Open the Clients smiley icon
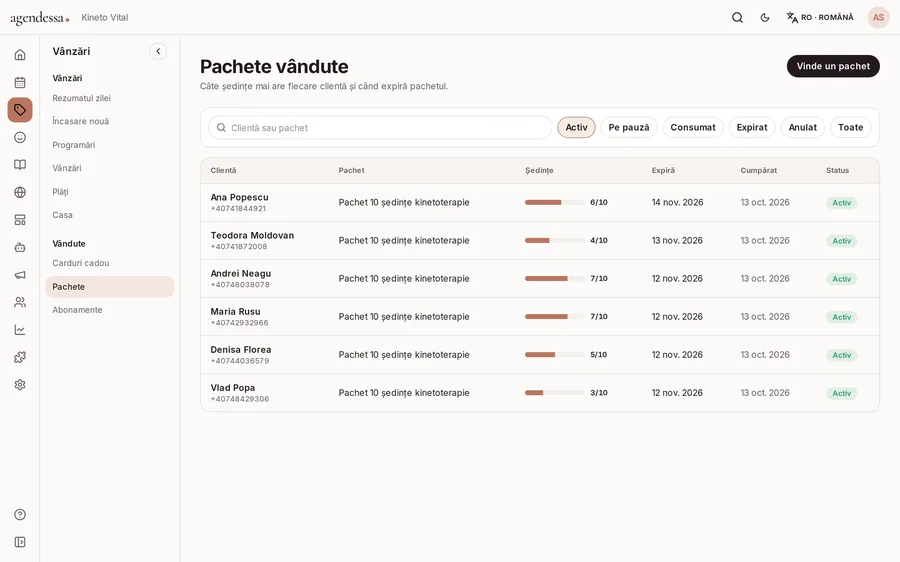The height and width of the screenshot is (562, 900). pyautogui.click(x=20, y=137)
